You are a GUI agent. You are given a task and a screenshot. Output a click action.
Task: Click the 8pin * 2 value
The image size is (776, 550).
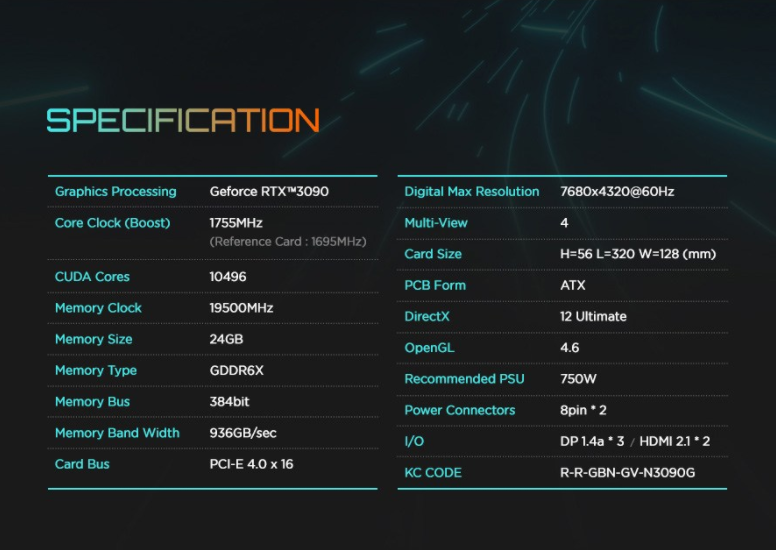[583, 410]
